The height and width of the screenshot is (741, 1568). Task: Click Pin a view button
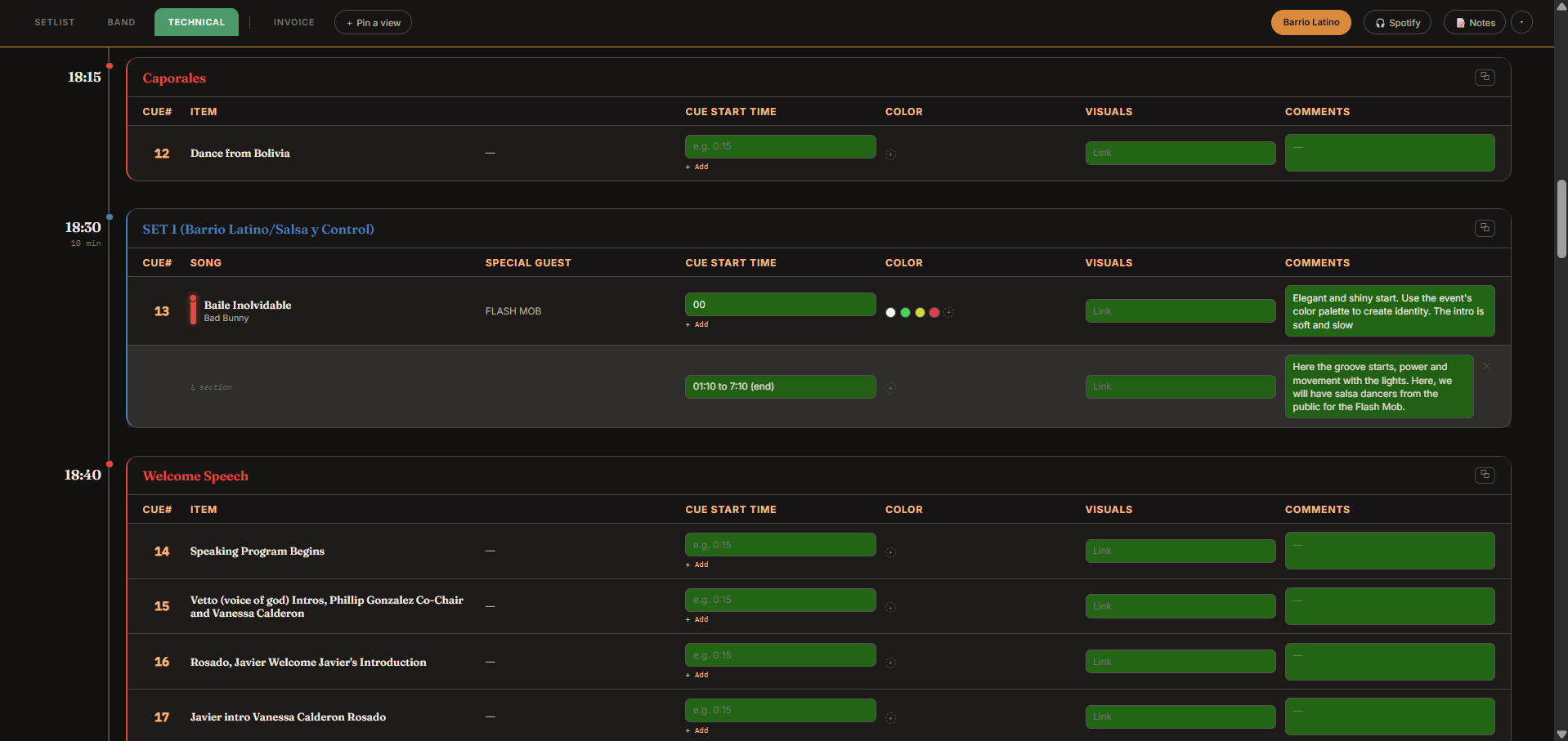[373, 23]
